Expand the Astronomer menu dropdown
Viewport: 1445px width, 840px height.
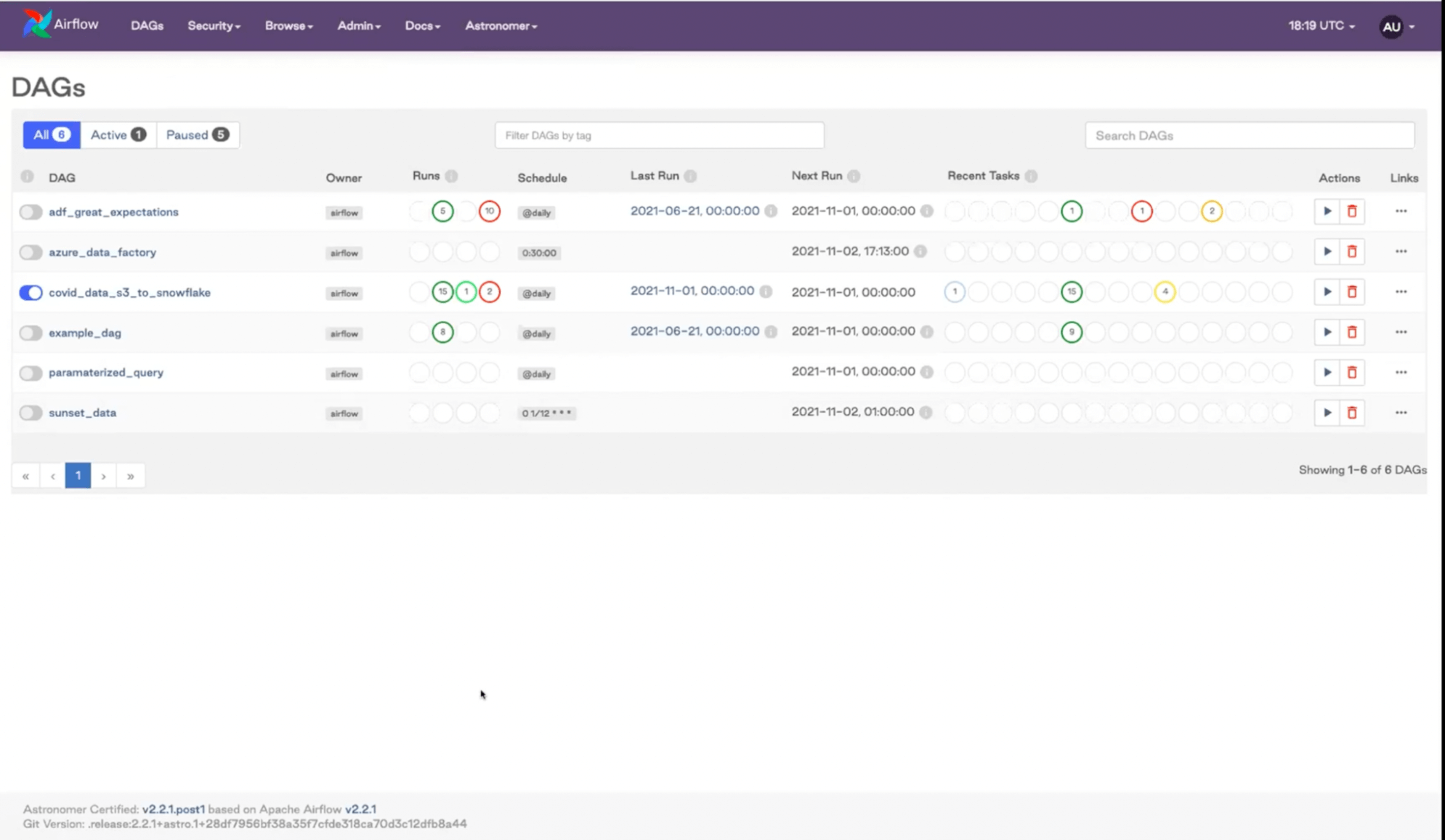click(x=500, y=26)
